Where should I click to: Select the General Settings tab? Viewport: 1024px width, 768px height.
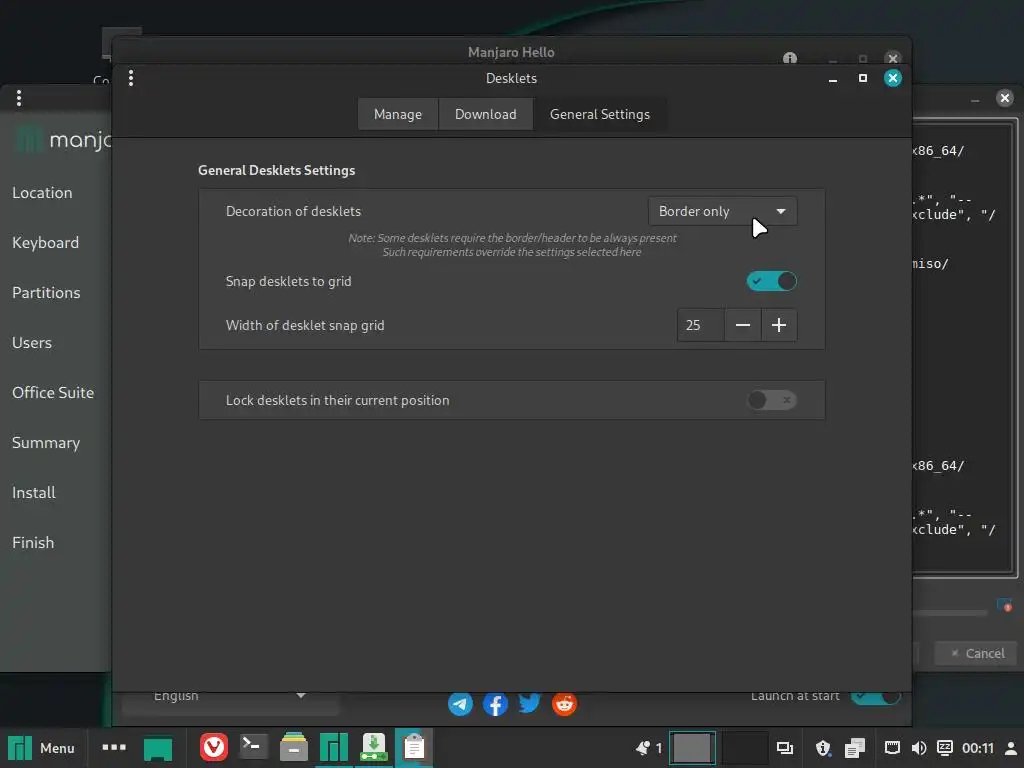pyautogui.click(x=600, y=114)
